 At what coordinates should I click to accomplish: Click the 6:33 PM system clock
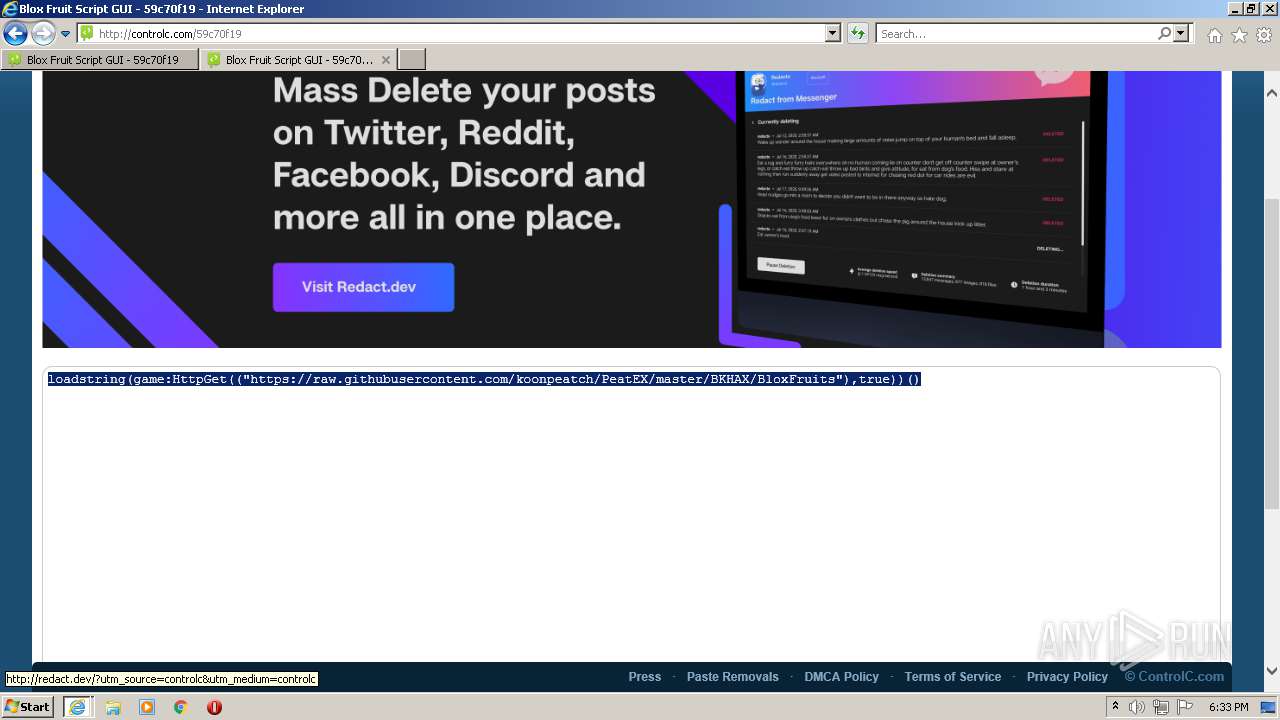point(1228,707)
